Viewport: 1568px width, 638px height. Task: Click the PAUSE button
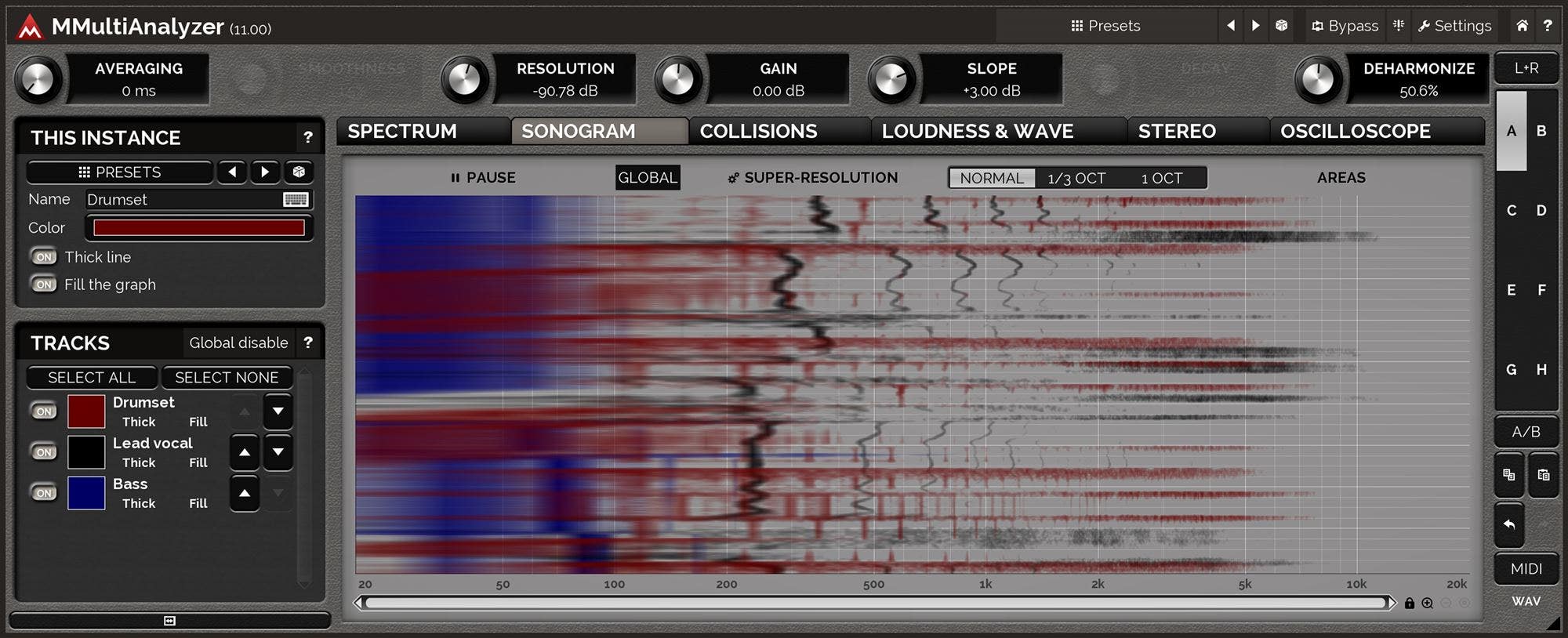(x=483, y=178)
